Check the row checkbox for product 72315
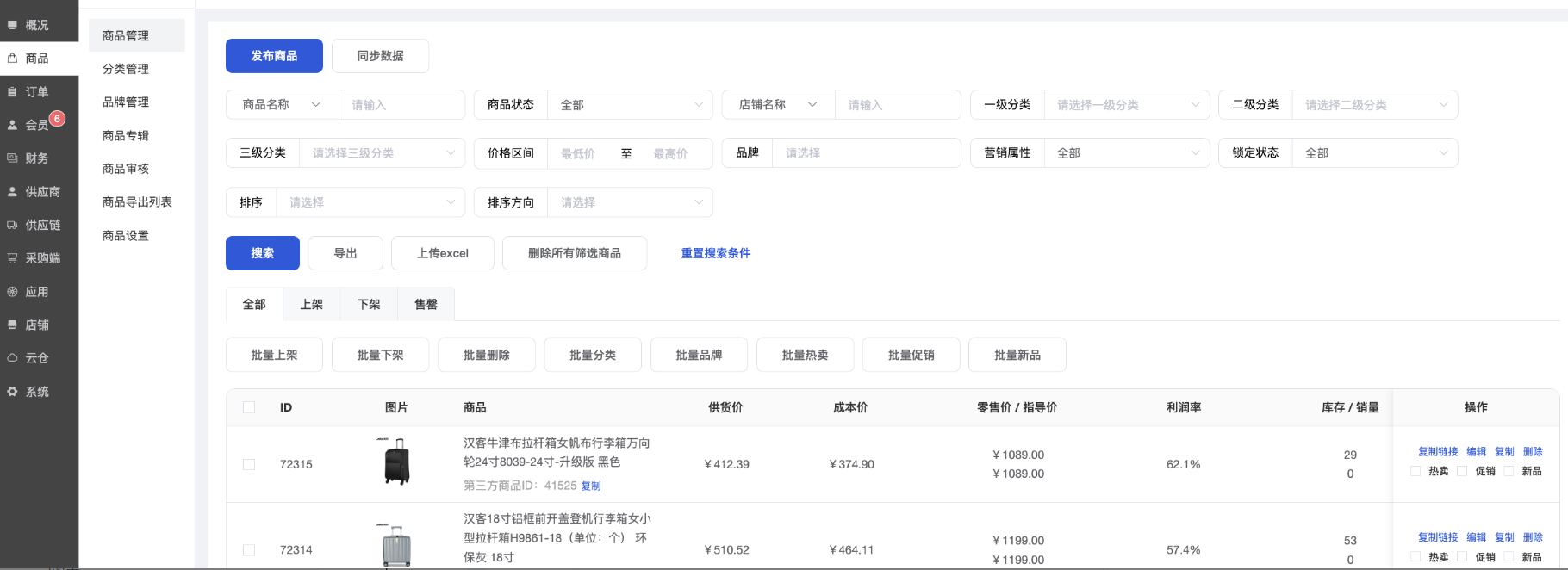The height and width of the screenshot is (570, 1568). (x=249, y=464)
